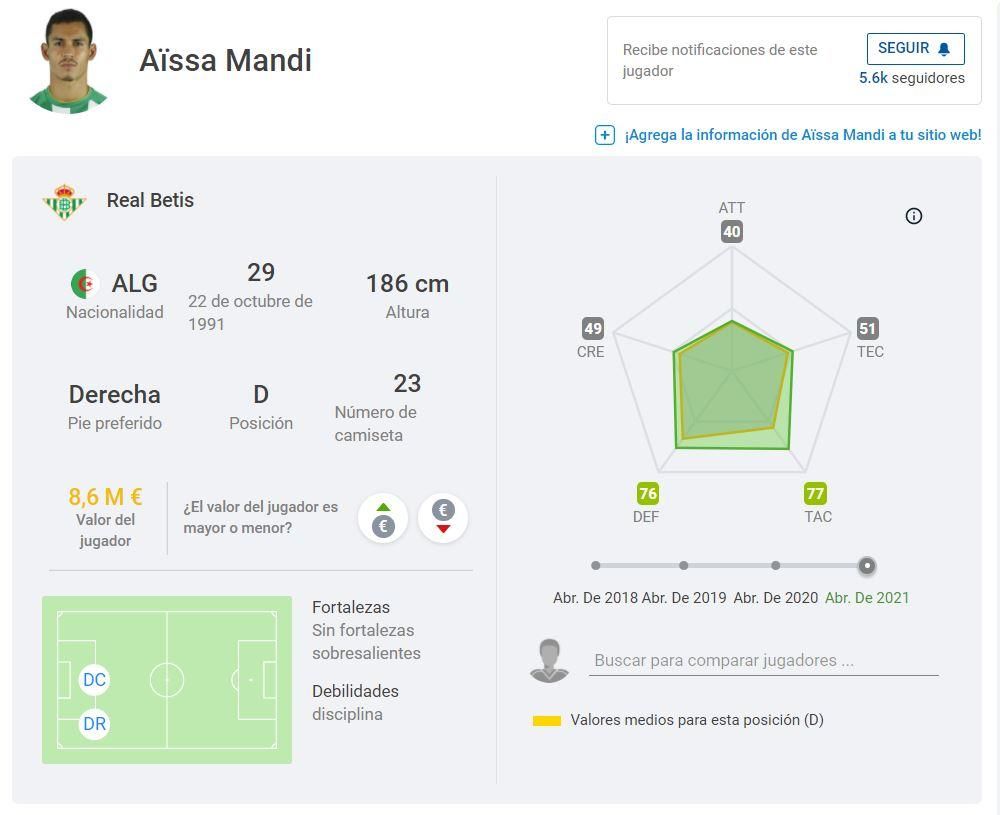Click the yellow average values legend swatch
This screenshot has height=815, width=1000.
[547, 720]
